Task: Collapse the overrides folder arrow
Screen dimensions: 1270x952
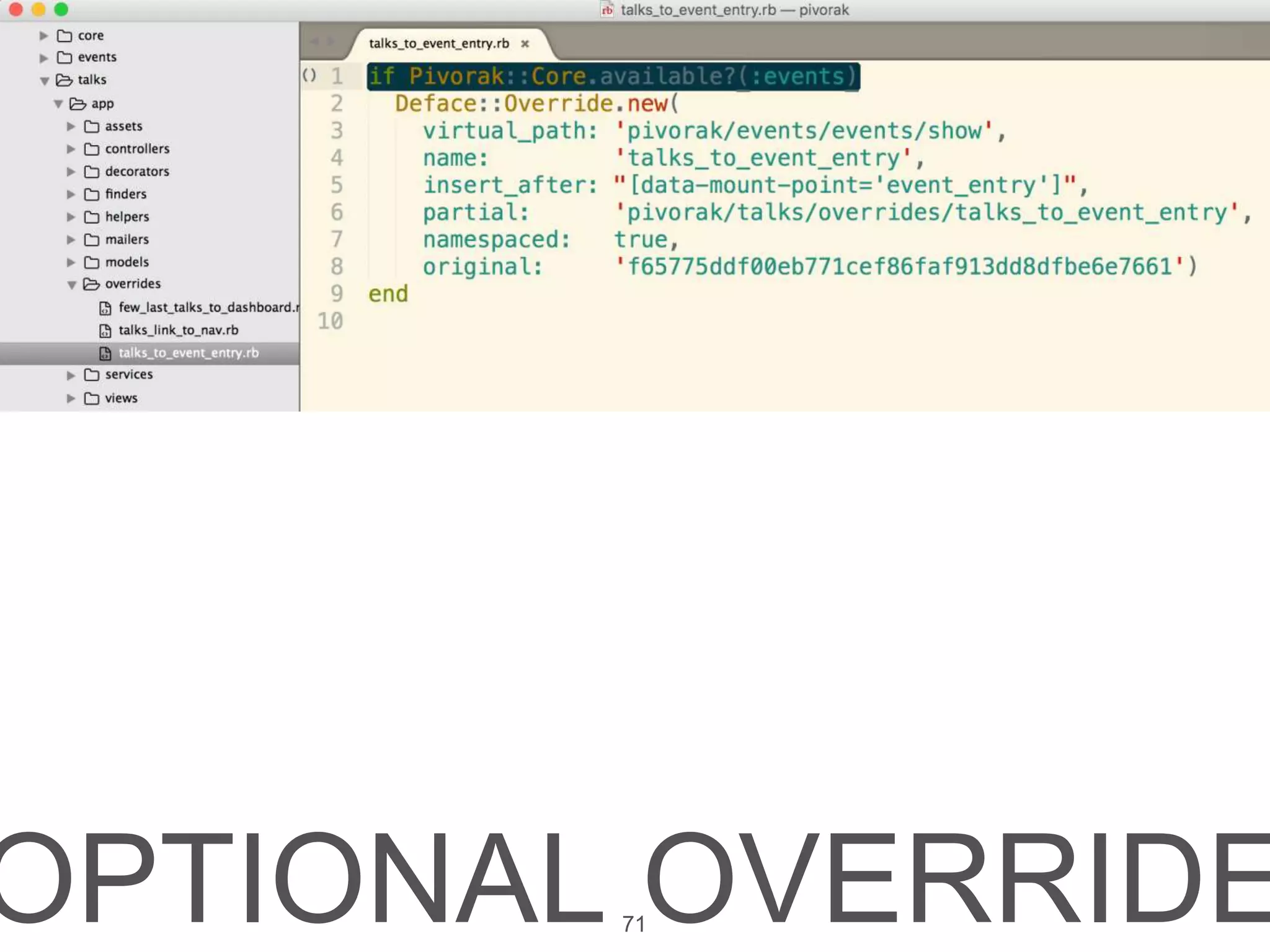Action: [71, 285]
